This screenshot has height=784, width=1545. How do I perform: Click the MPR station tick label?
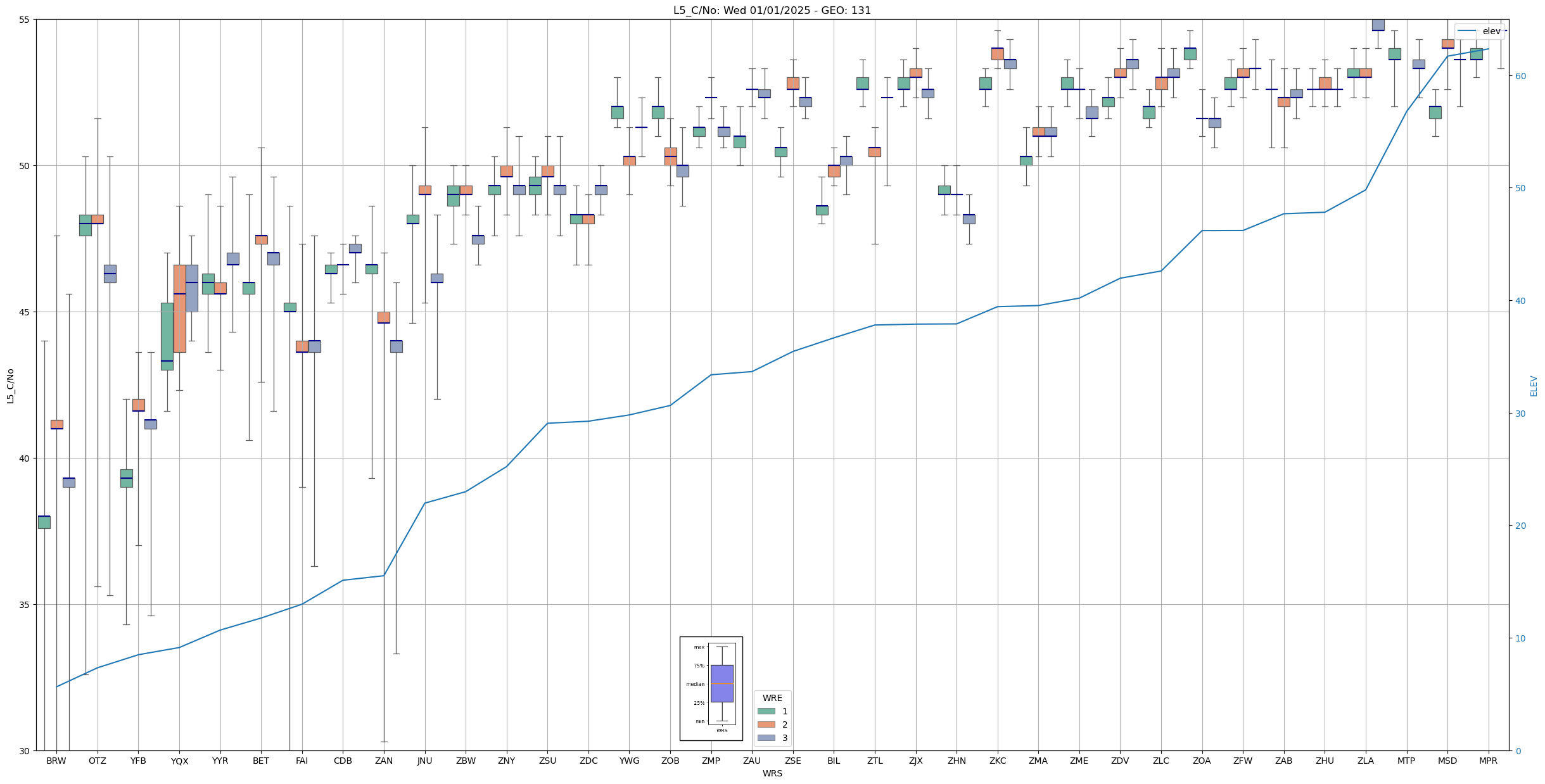click(1487, 761)
